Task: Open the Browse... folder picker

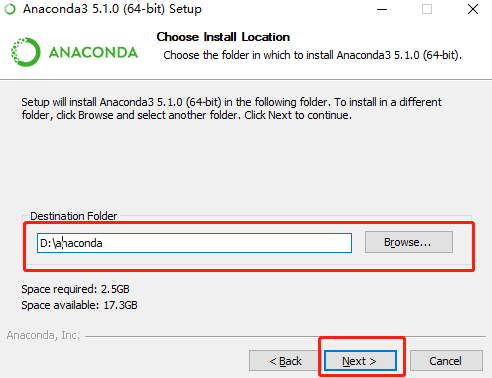Action: (x=409, y=242)
